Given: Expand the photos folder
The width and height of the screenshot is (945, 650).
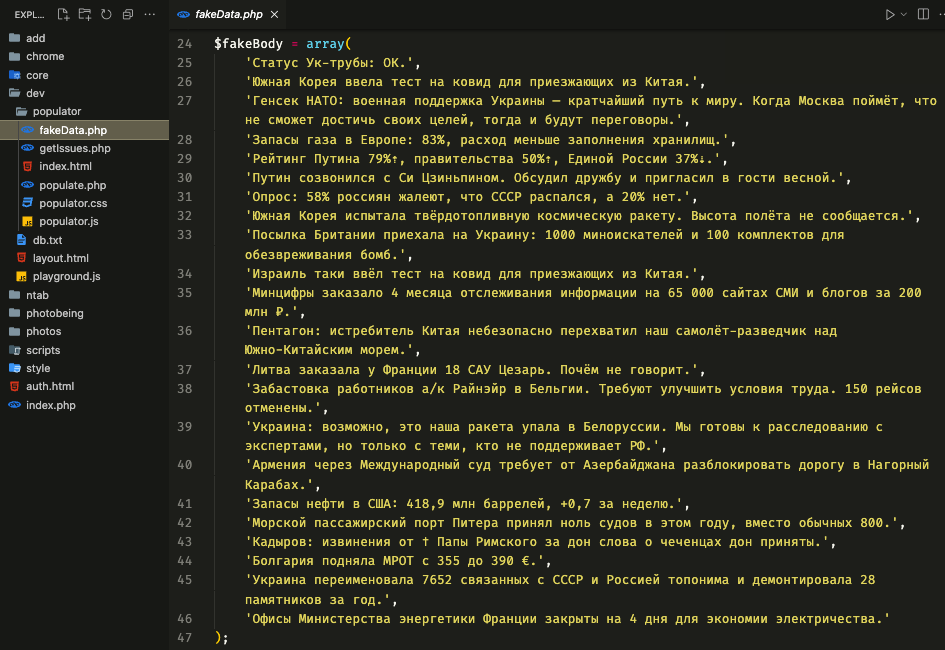Looking at the screenshot, I should [x=84, y=331].
